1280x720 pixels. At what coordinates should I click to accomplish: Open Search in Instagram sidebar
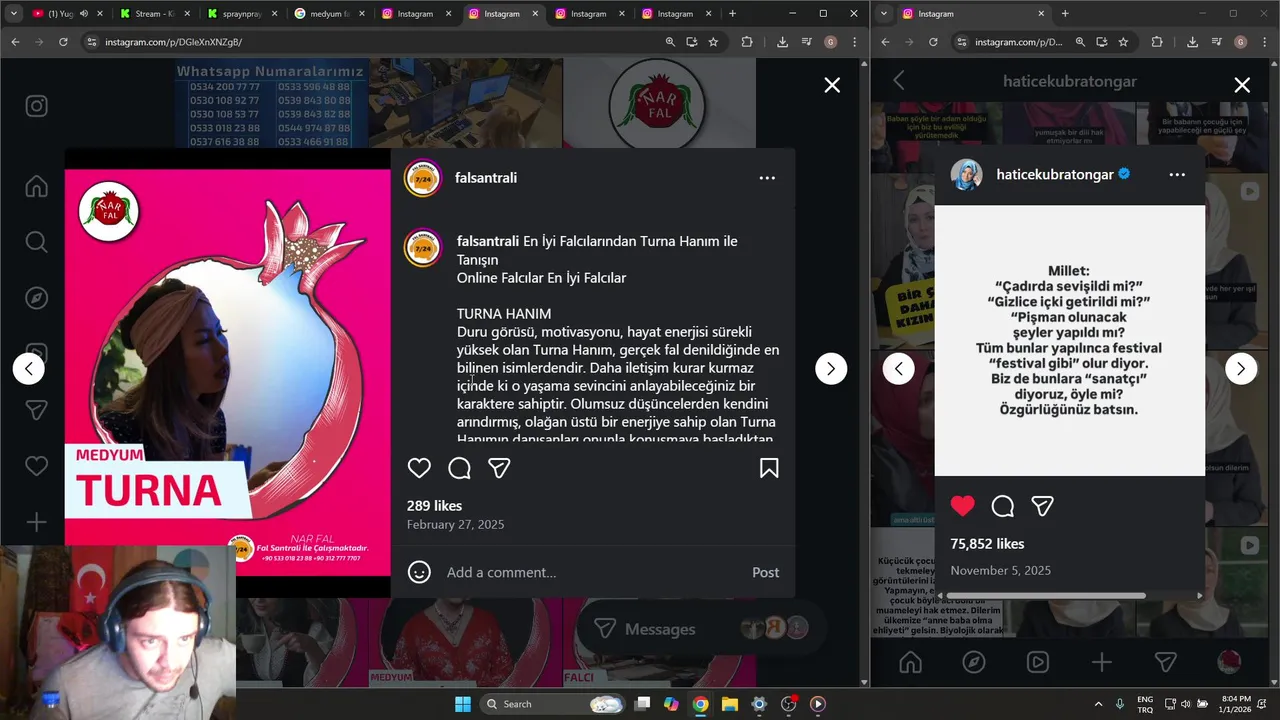click(x=37, y=242)
